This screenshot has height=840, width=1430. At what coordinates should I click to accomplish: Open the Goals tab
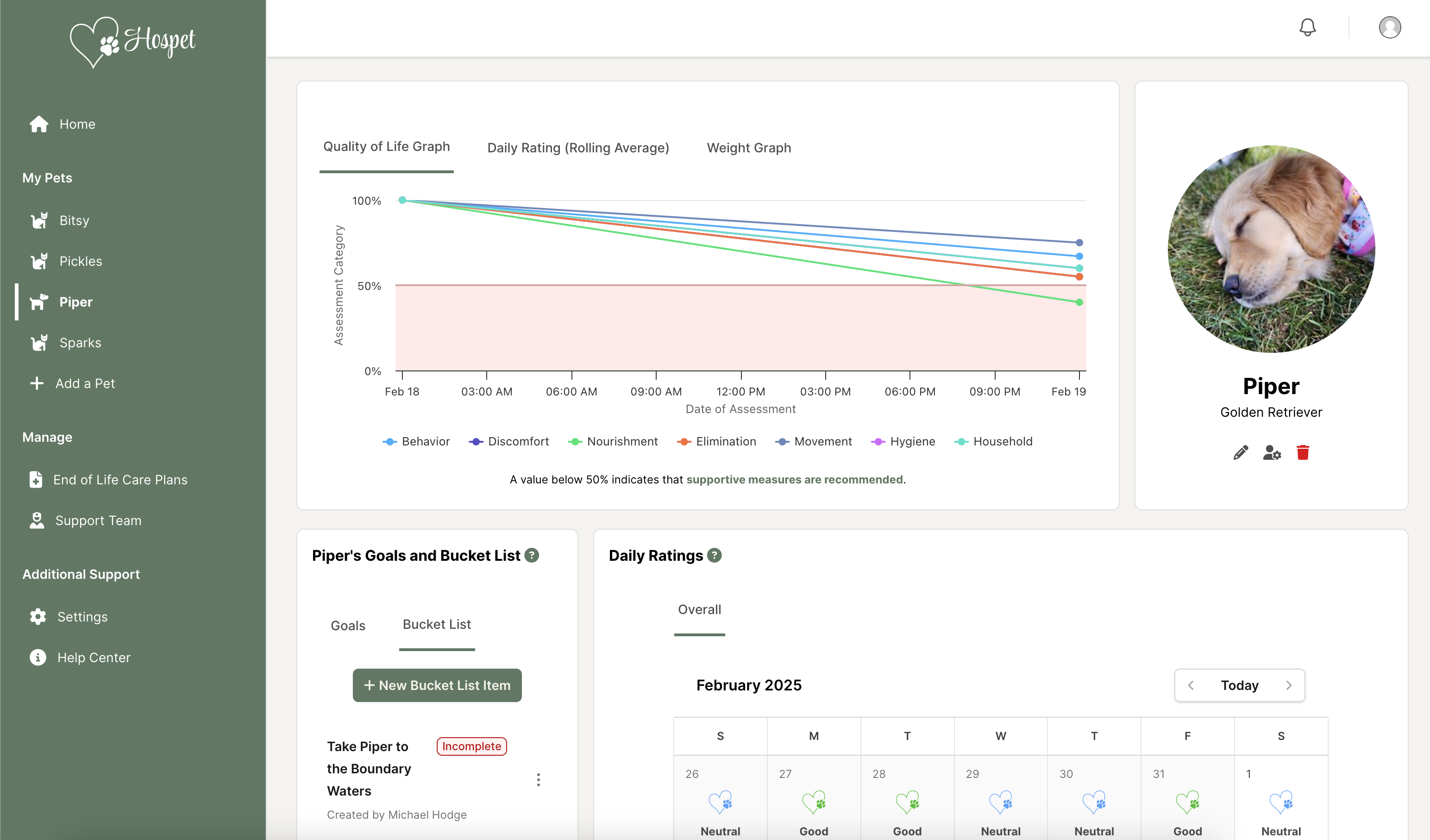[x=348, y=626]
